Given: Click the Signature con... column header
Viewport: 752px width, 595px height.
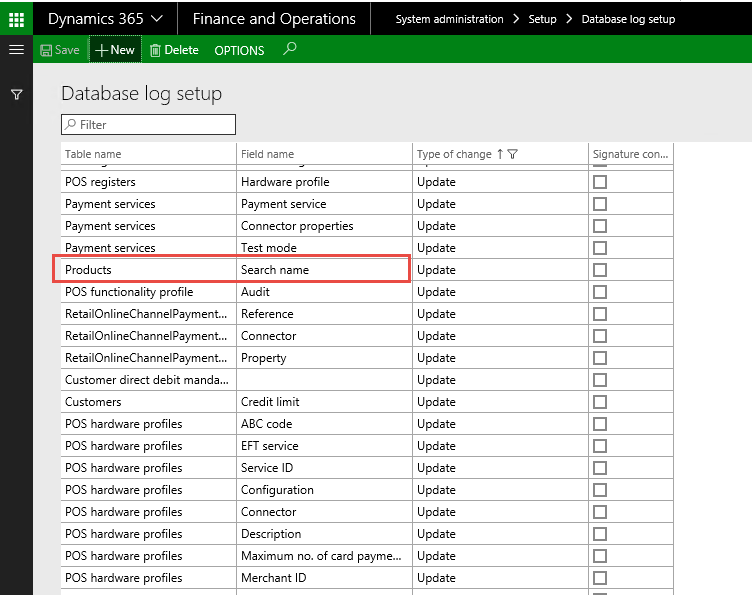Looking at the screenshot, I should (x=631, y=154).
